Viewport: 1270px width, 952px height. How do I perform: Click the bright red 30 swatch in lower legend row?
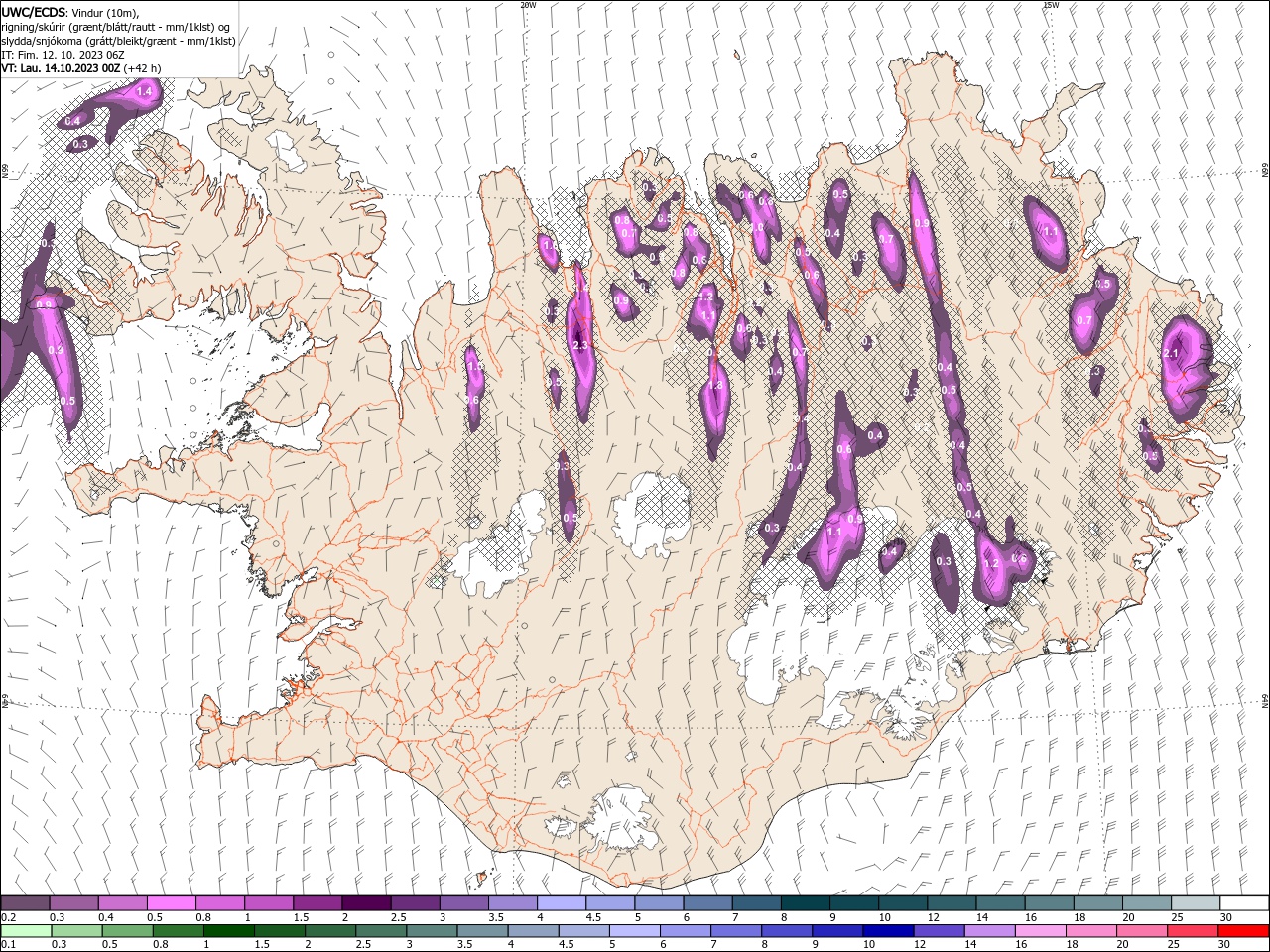1243,931
